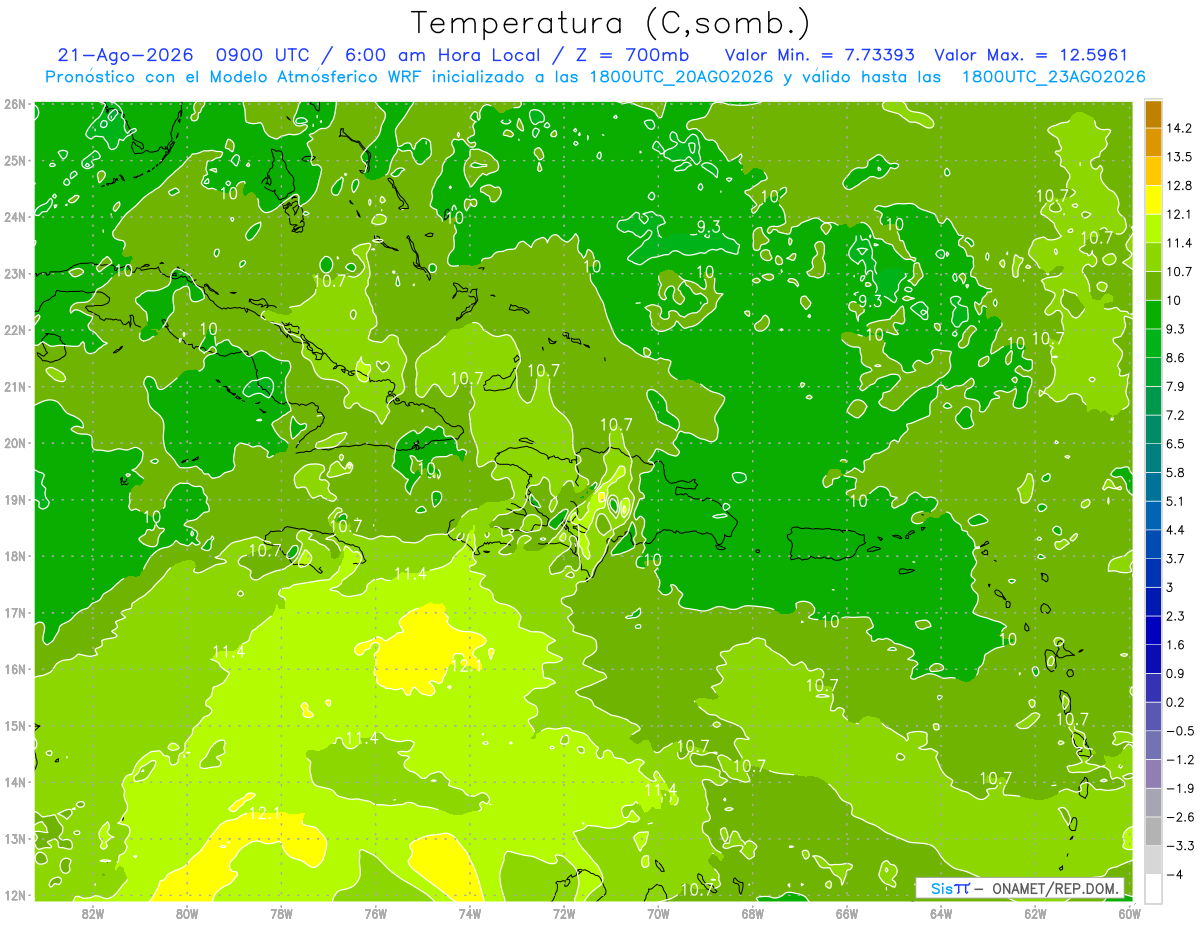Screen dimensions: 1200x927
Task: Click the "80W" longitude axis label
Action: (x=187, y=913)
